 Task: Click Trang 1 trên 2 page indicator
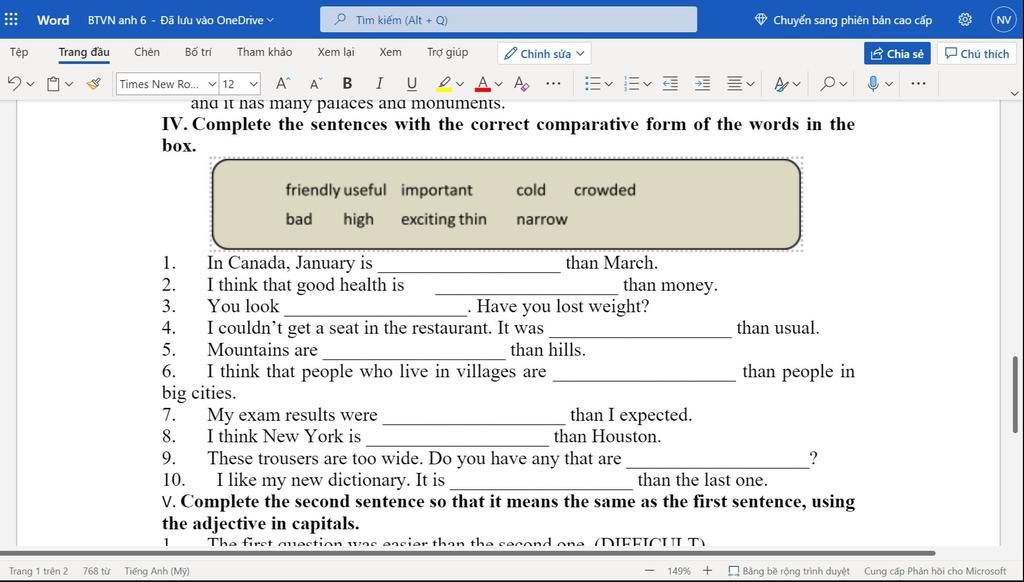pyautogui.click(x=39, y=571)
